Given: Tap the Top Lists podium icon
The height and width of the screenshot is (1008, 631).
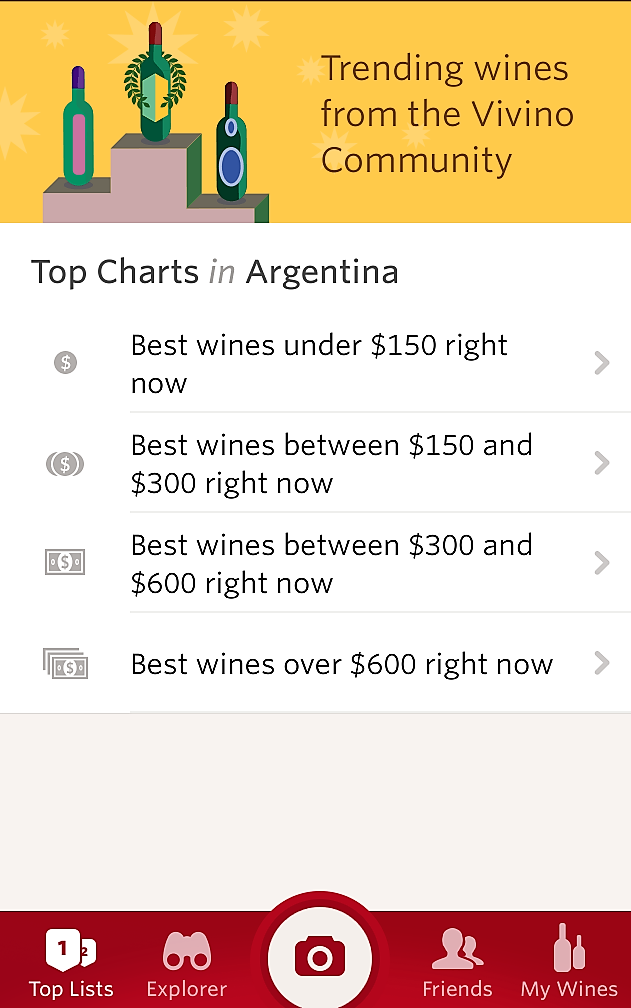Looking at the screenshot, I should click(71, 949).
